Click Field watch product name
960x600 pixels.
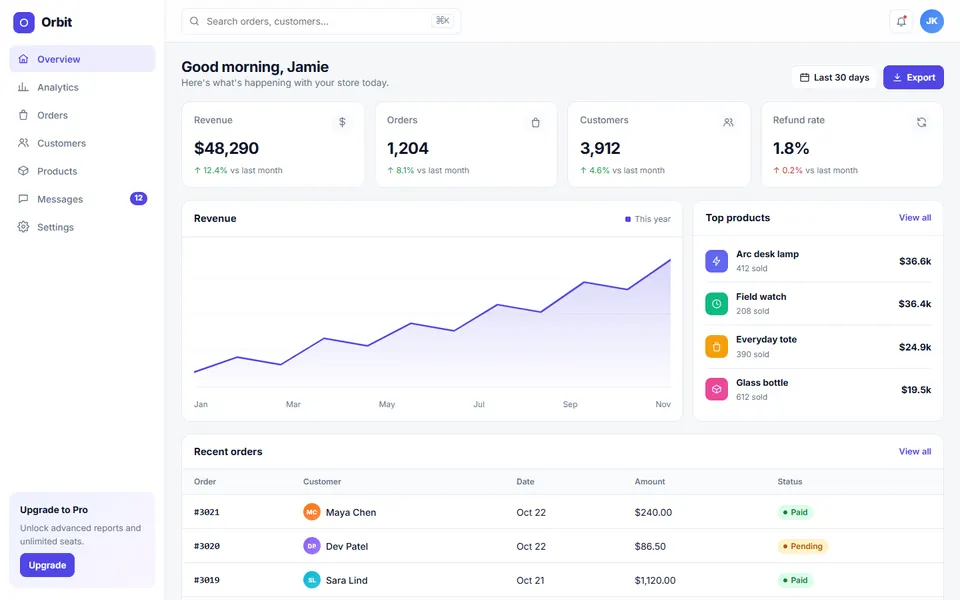(761, 297)
